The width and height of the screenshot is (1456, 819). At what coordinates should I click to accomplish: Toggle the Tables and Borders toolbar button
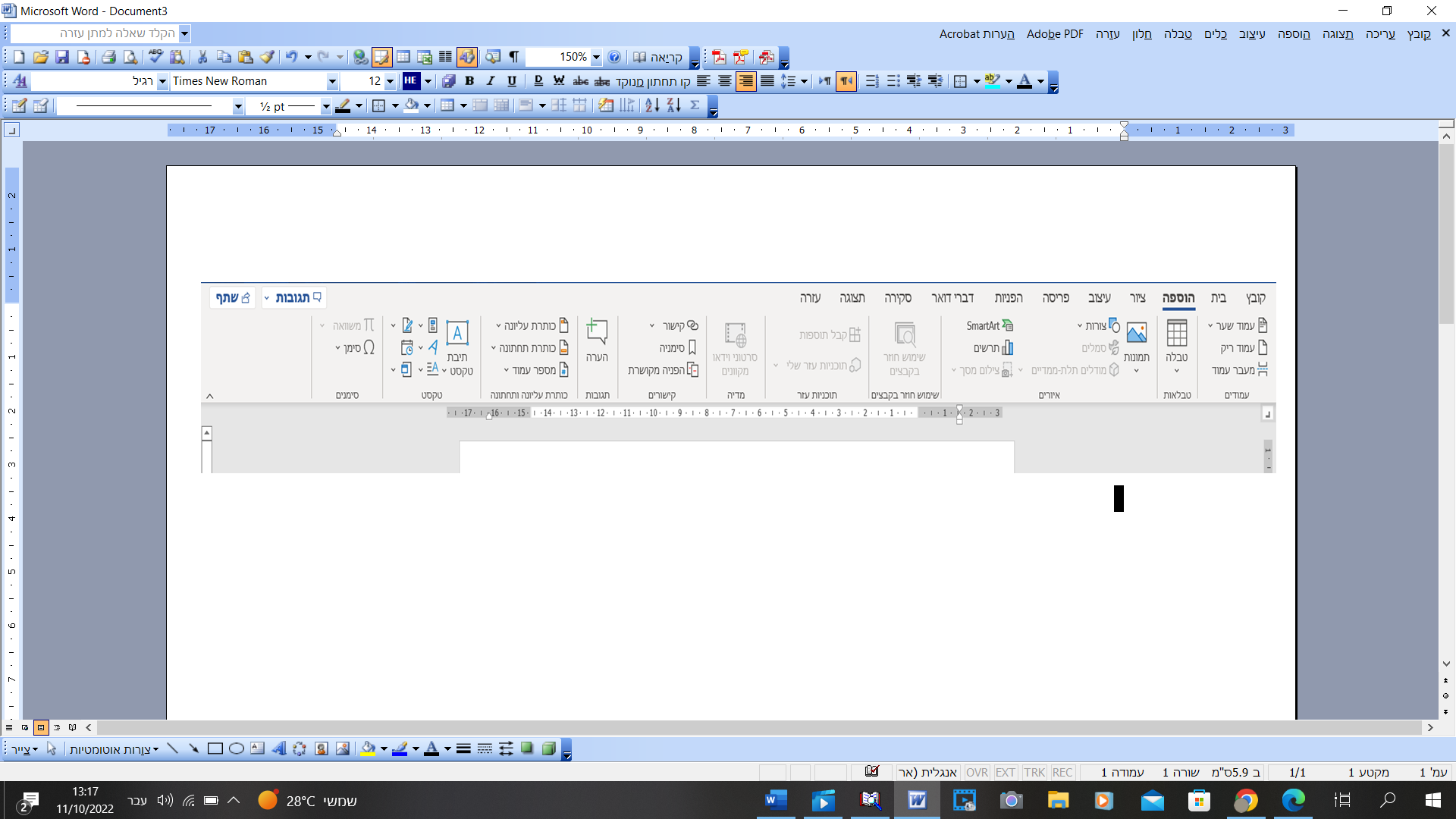pyautogui.click(x=381, y=57)
